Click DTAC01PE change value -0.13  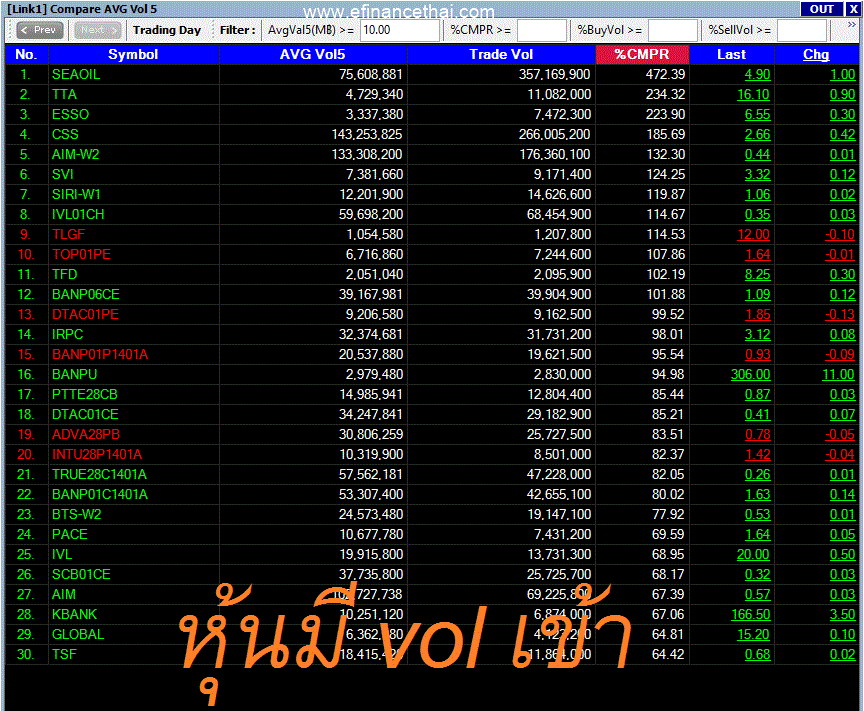point(840,314)
